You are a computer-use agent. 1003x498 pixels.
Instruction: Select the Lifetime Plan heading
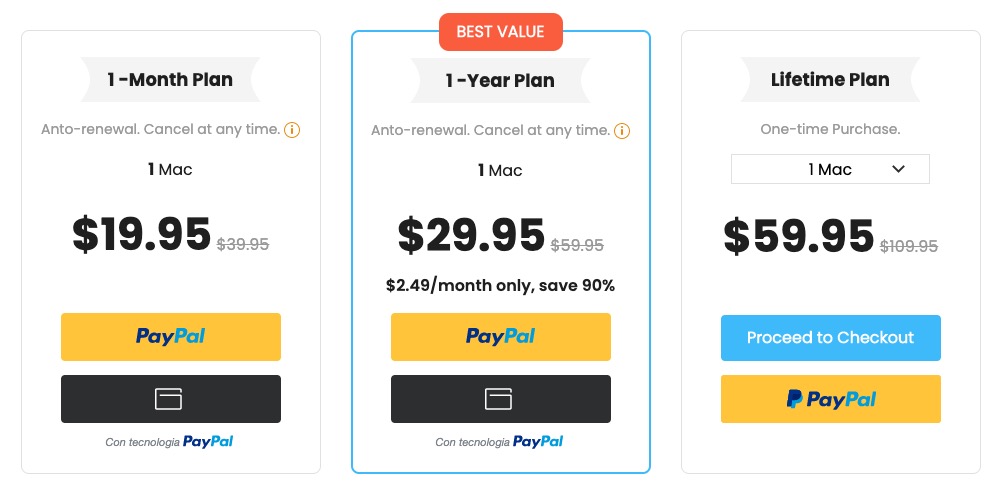[x=830, y=80]
